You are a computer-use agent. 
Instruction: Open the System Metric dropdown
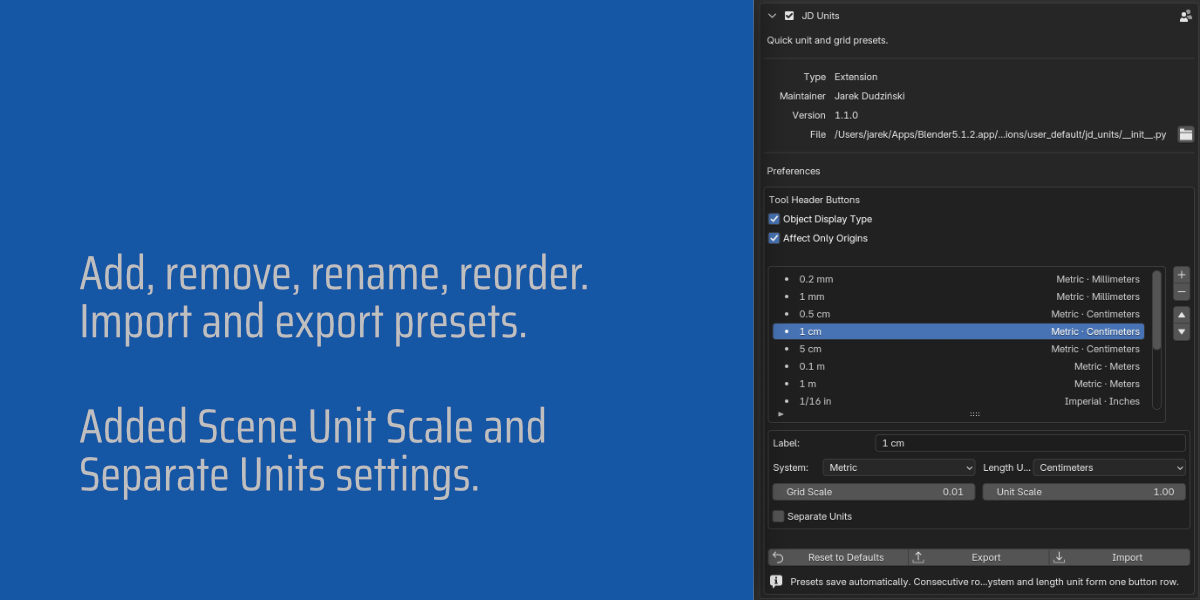899,467
